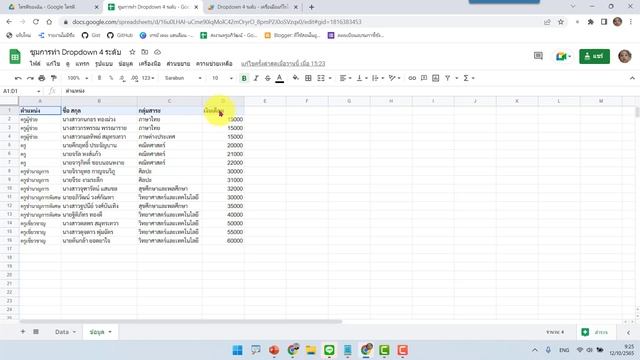Click the insert link icon

[412, 78]
